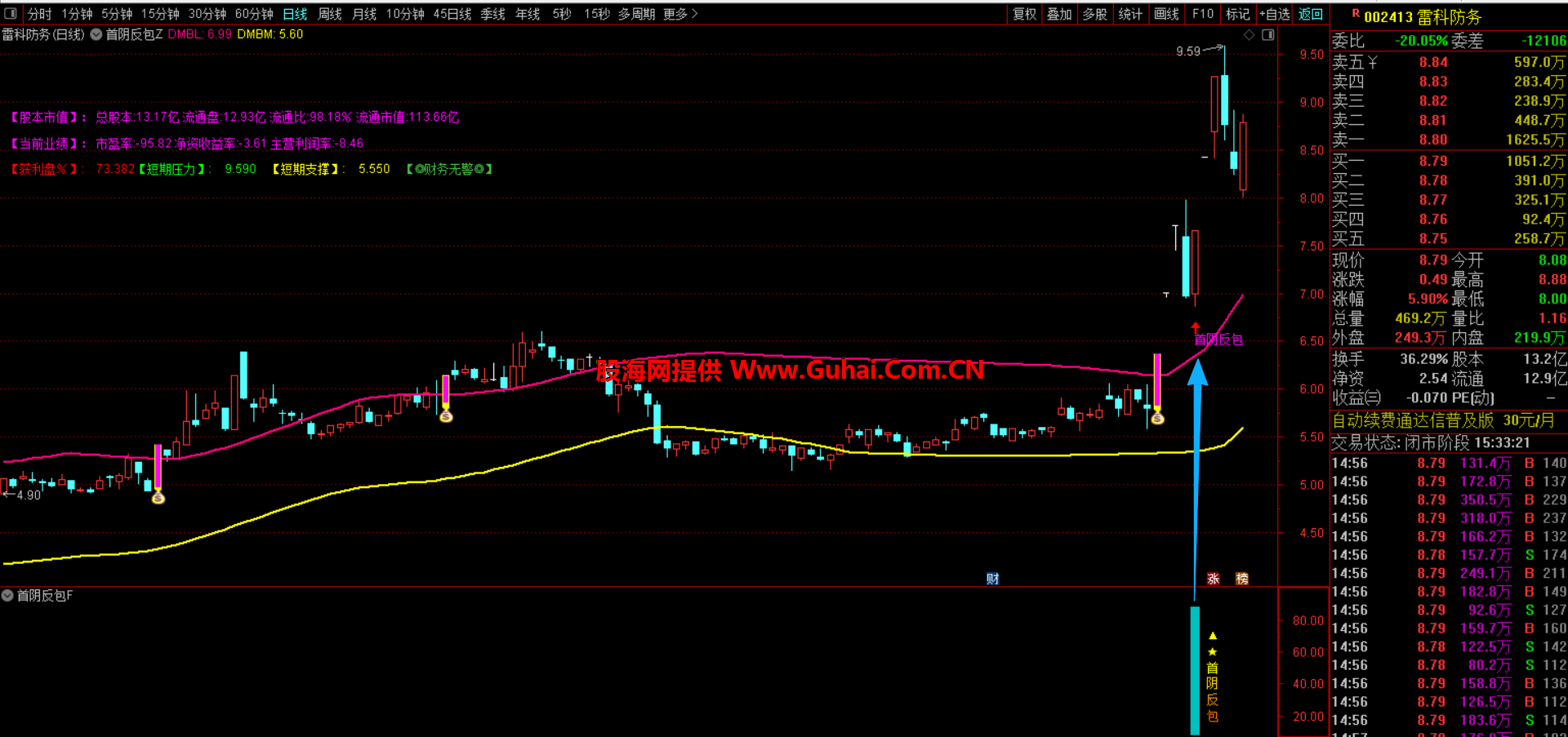Click the 首阴反包 red arrow signal on the chart
The image size is (1568, 737).
pyautogui.click(x=1196, y=328)
